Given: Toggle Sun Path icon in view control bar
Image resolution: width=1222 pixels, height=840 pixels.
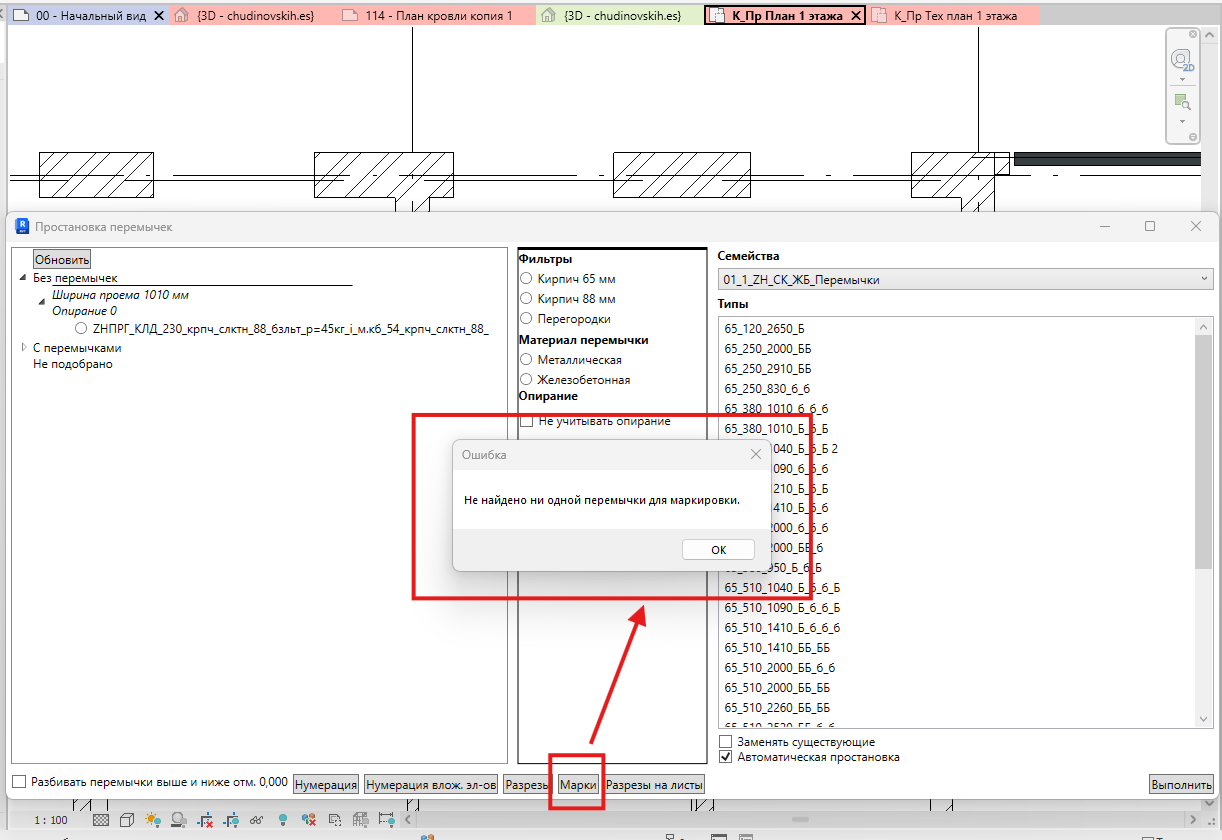Looking at the screenshot, I should click(153, 820).
